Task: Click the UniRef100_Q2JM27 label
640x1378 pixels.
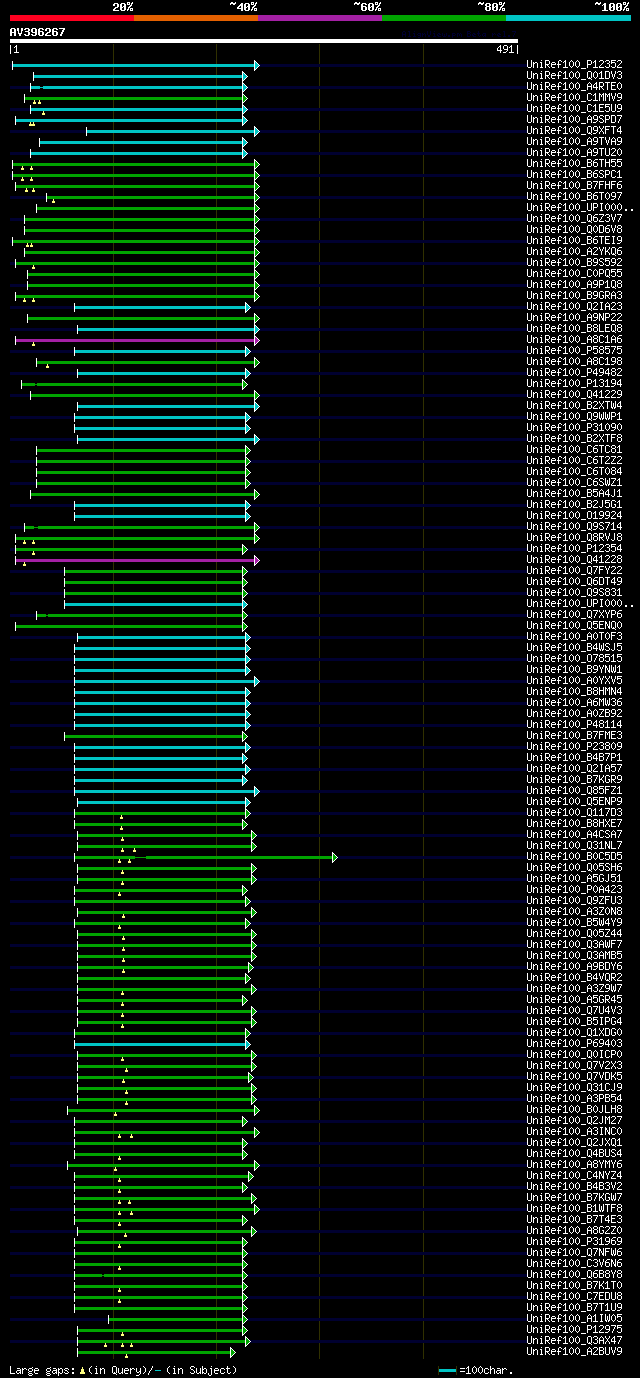Action: pos(574,1121)
